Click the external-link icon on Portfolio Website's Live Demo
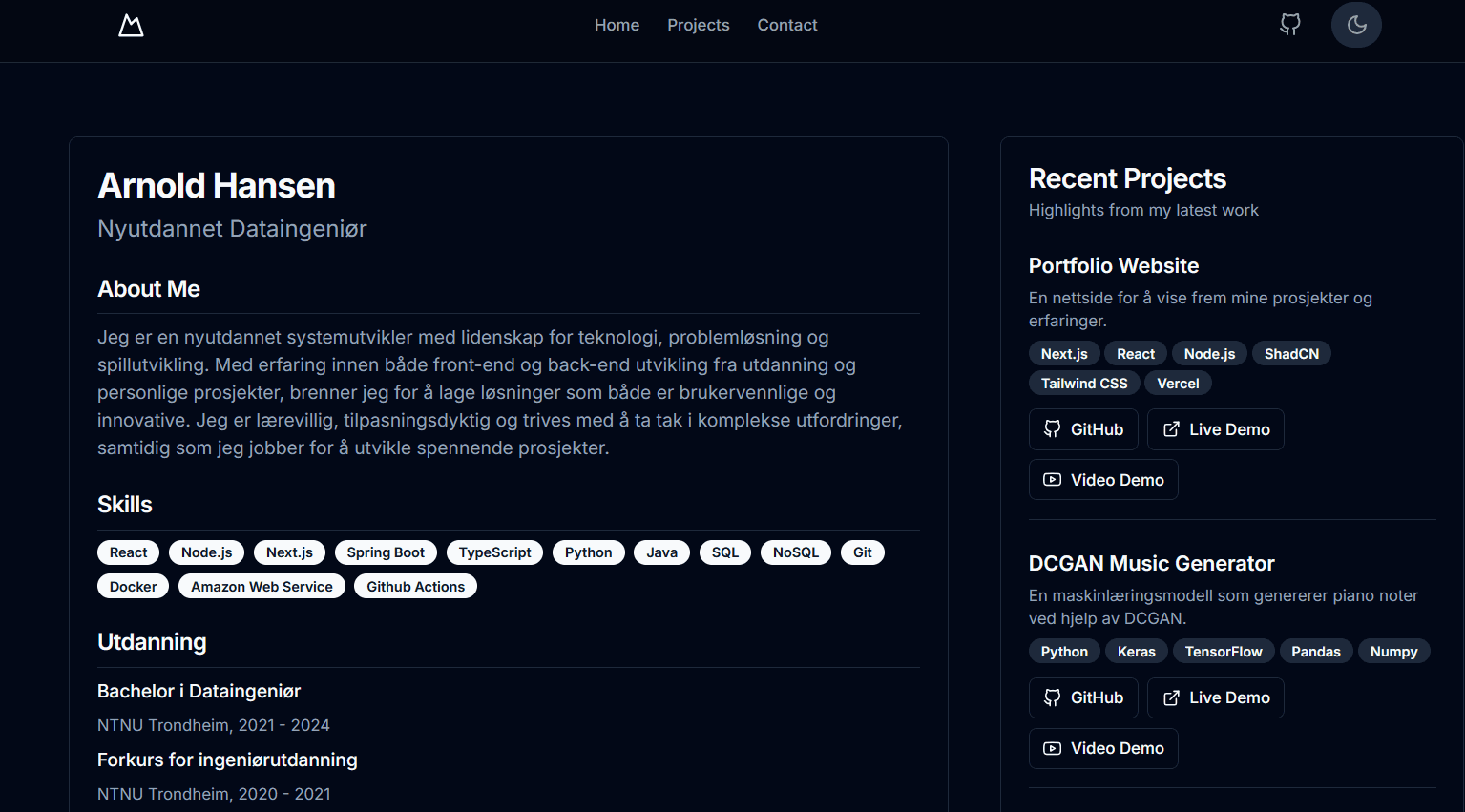The width and height of the screenshot is (1465, 812). tap(1171, 429)
